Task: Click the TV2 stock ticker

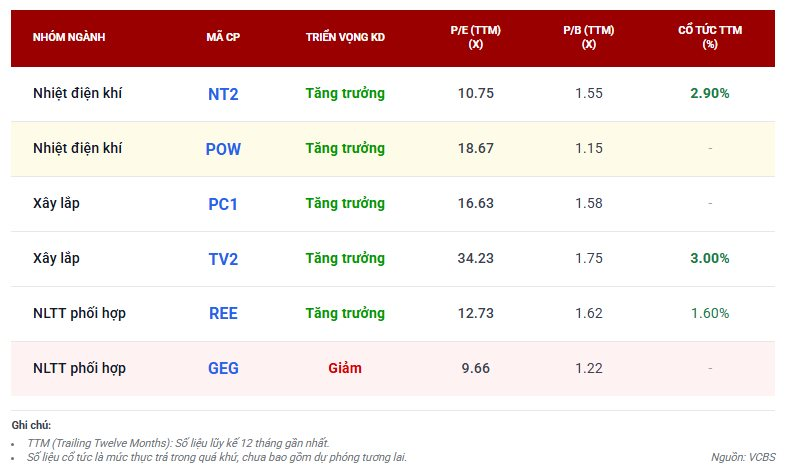Action: pos(223,258)
